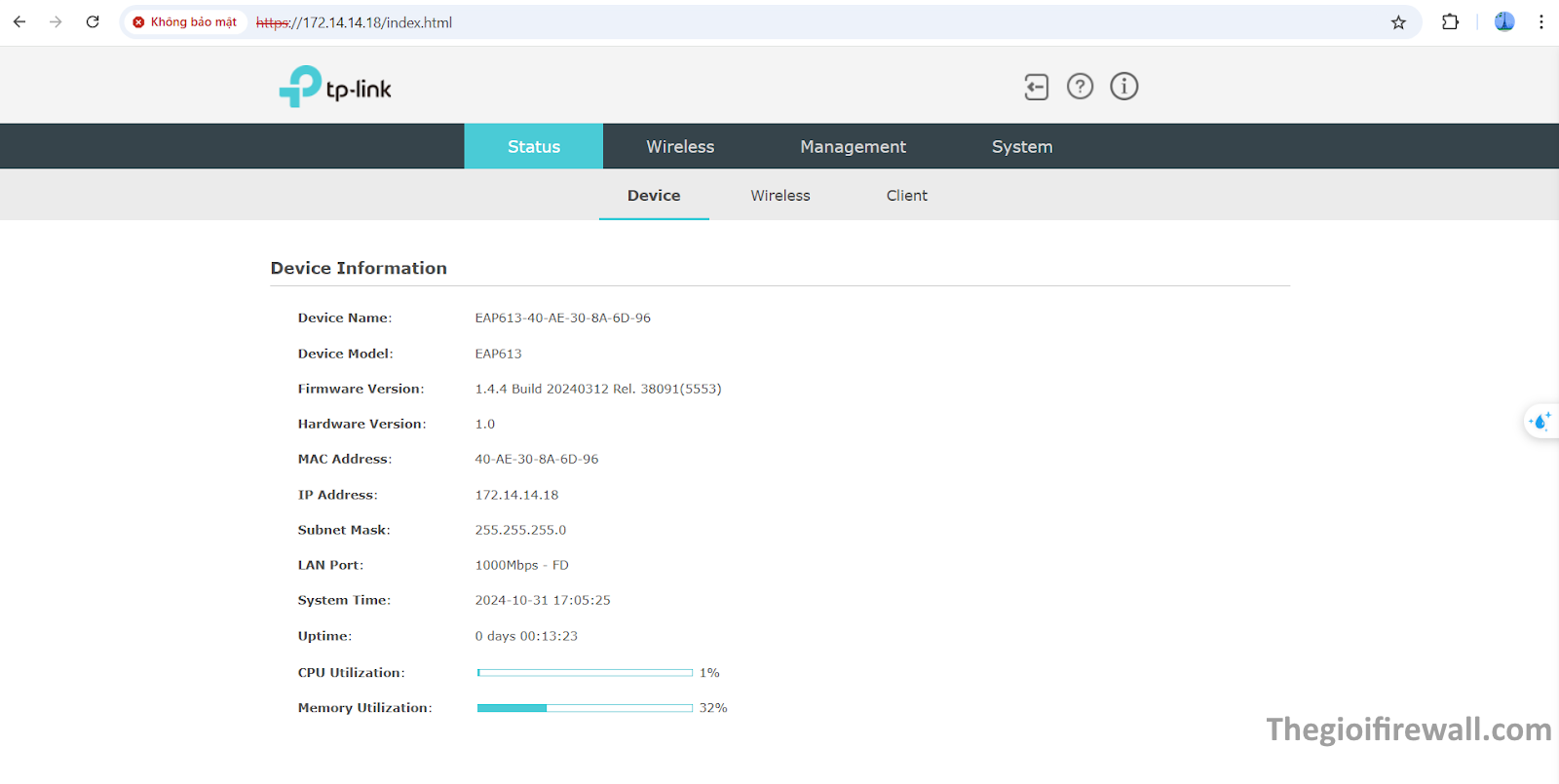Switch to the Wireless status sub-tab

click(779, 196)
